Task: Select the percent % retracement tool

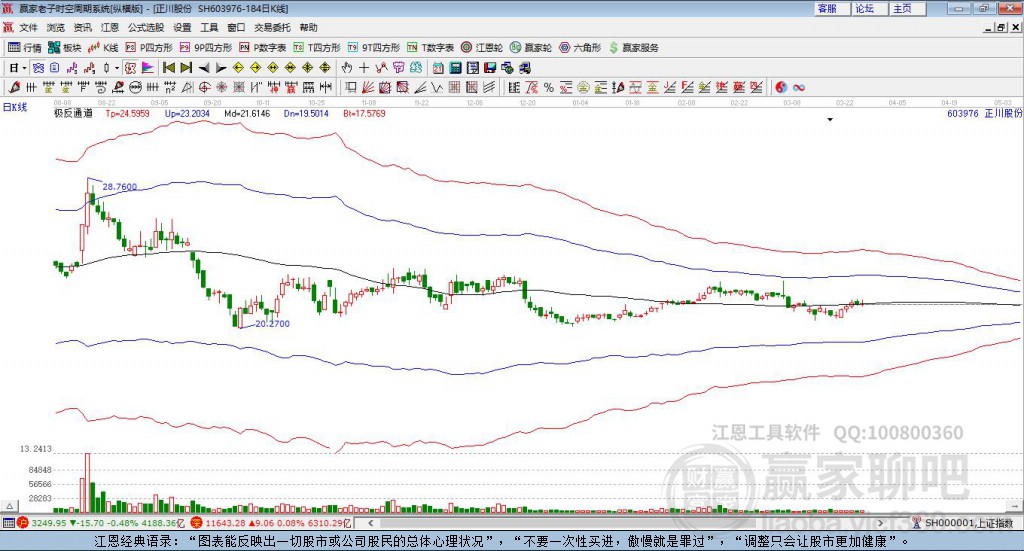Action: 549,87
